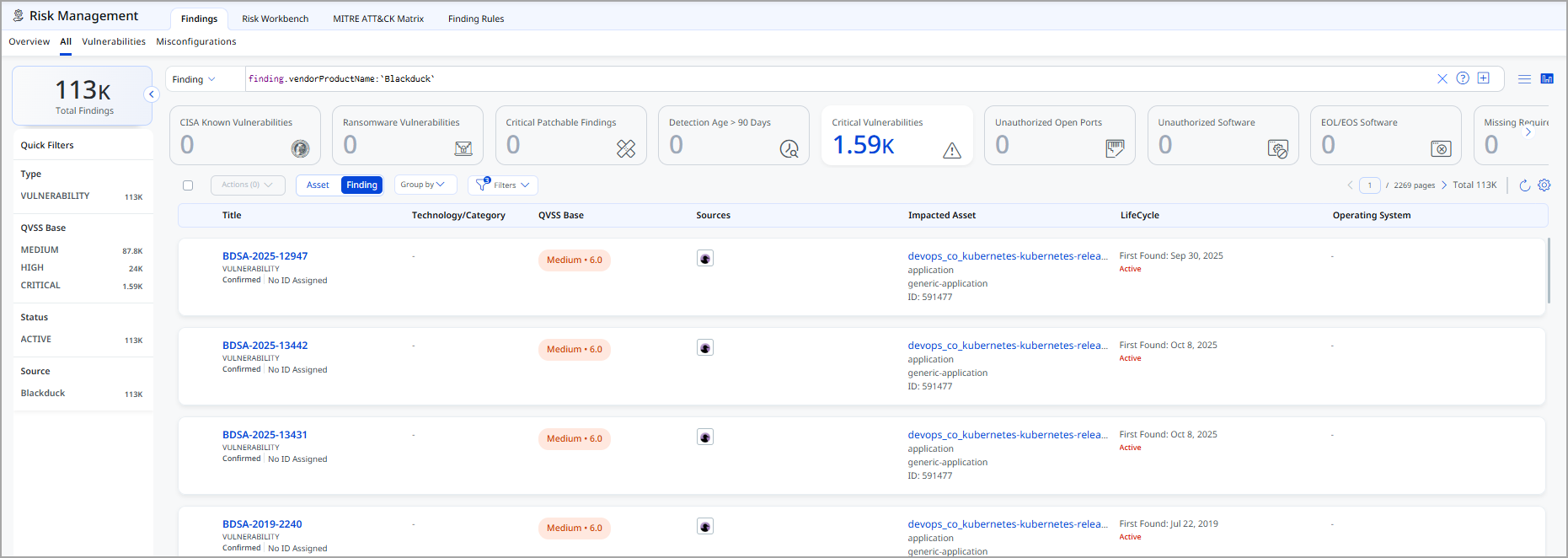Tick the select-all findings checkbox

click(x=188, y=185)
